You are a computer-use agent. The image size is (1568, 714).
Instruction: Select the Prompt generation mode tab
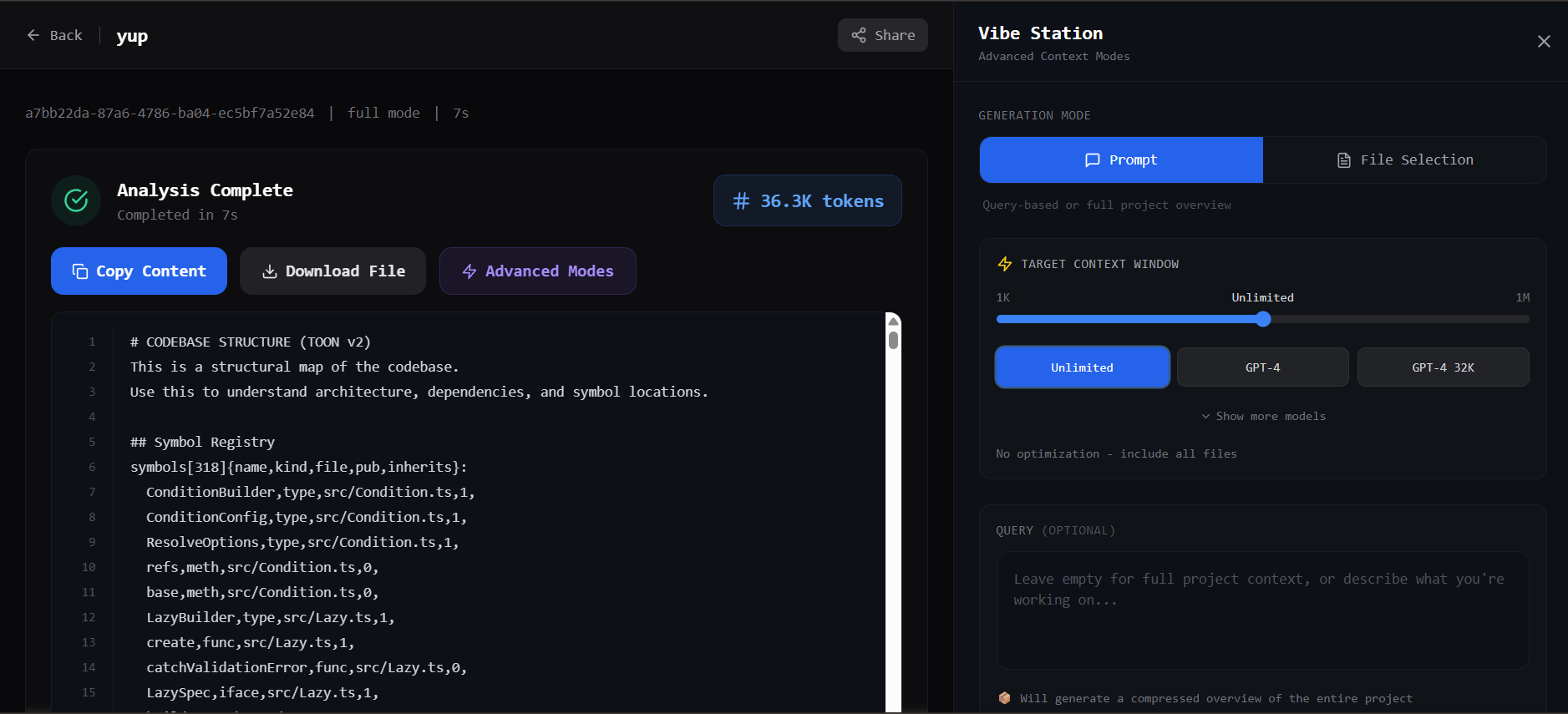pos(1121,160)
